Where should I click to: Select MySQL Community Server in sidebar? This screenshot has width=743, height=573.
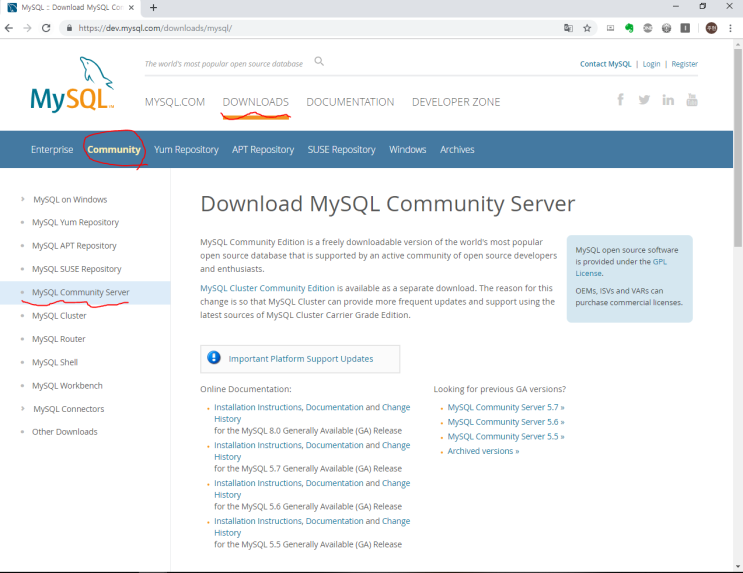[x=81, y=292]
